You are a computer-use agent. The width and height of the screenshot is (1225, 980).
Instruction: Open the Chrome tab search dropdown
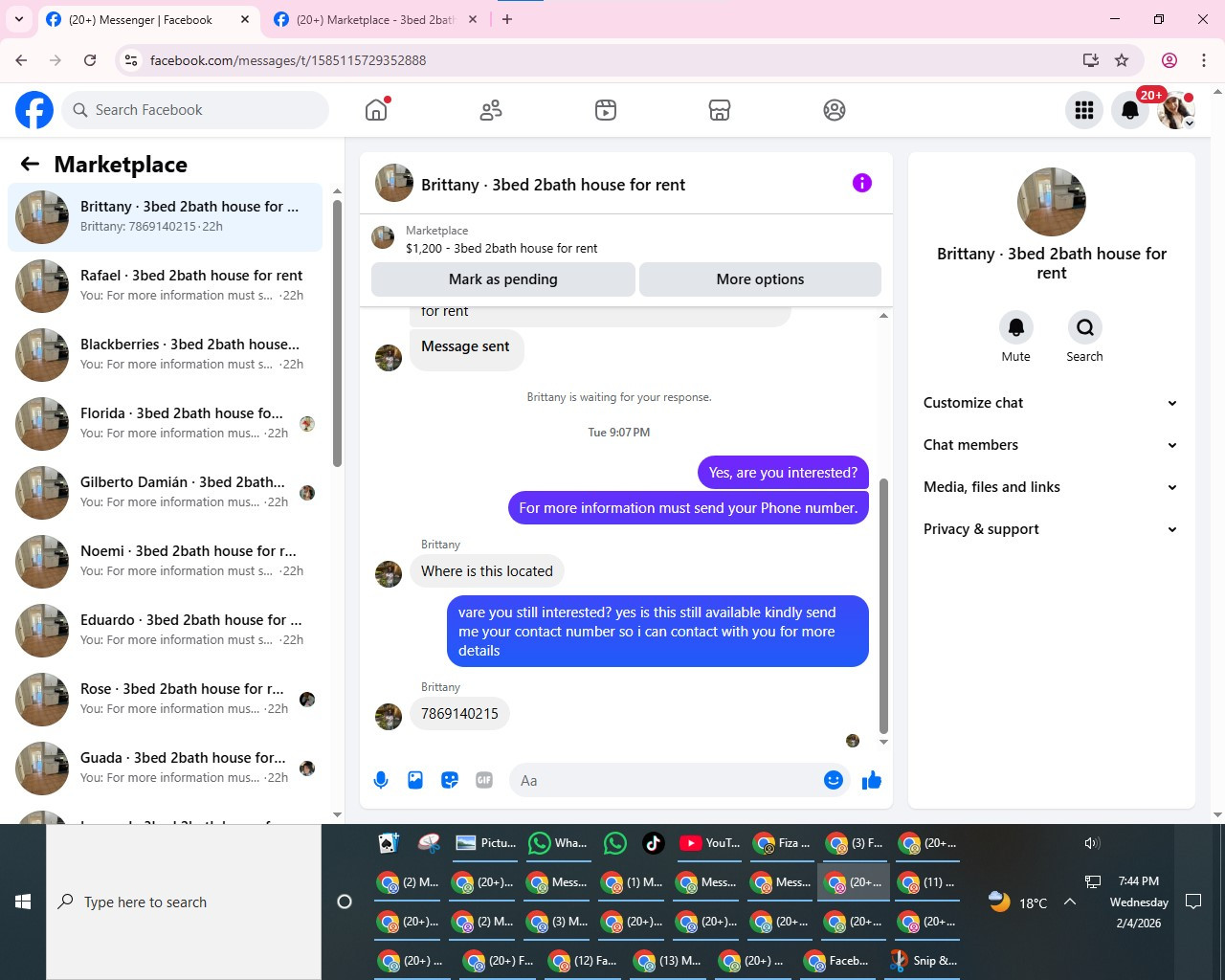click(19, 19)
